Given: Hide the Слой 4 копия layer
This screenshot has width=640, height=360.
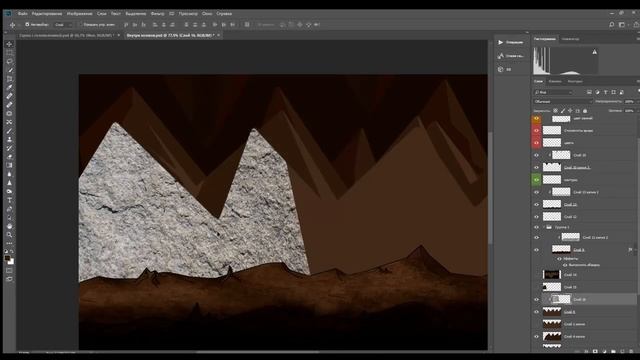Looking at the screenshot, I should click(x=536, y=337).
